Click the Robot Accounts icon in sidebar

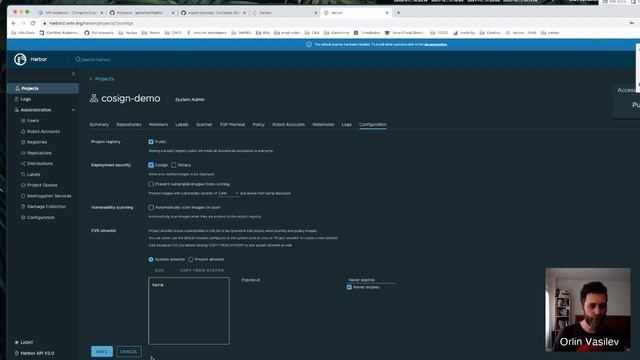point(23,131)
